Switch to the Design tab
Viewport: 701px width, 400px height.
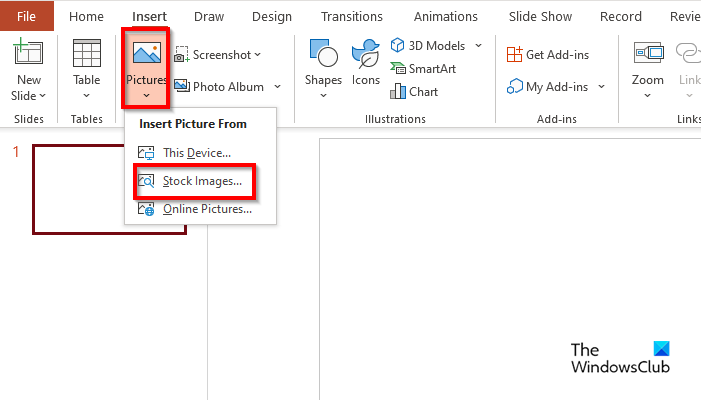271,16
